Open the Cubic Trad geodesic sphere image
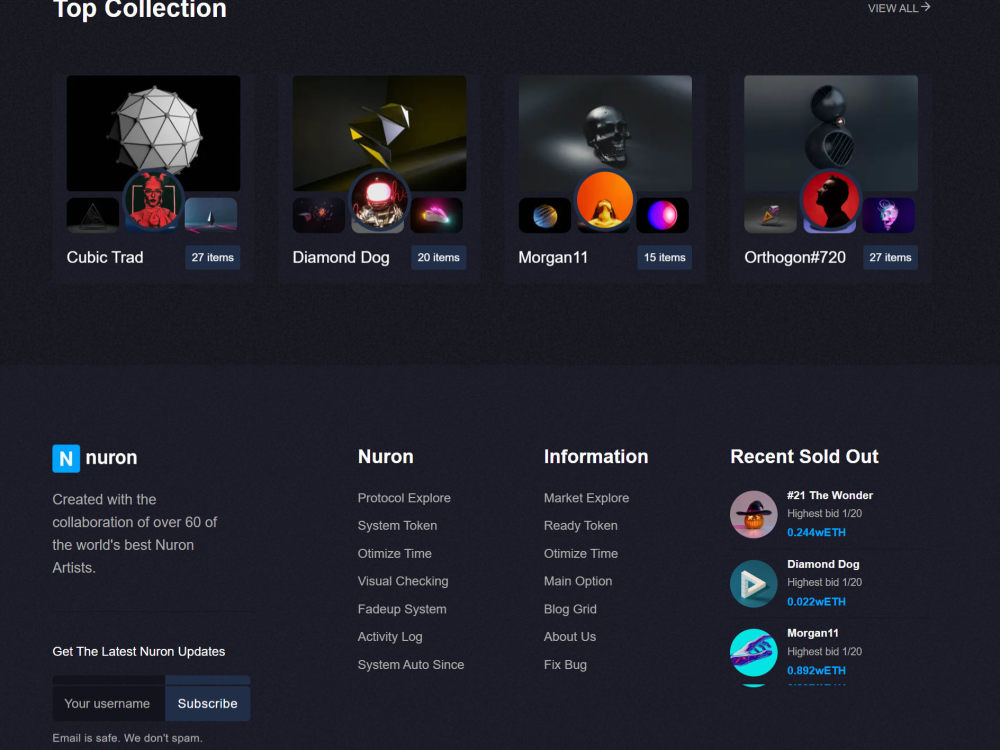This screenshot has height=750, width=1000. [x=153, y=133]
